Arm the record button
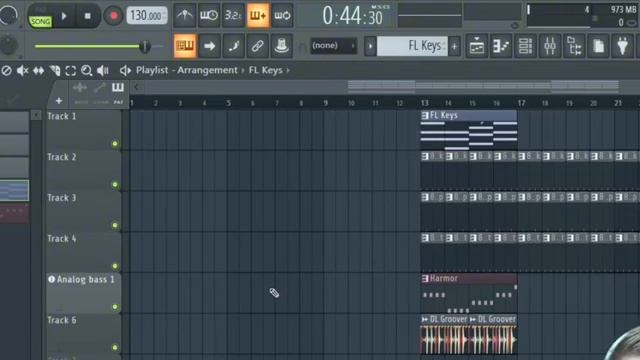640x360 pixels. (x=113, y=16)
